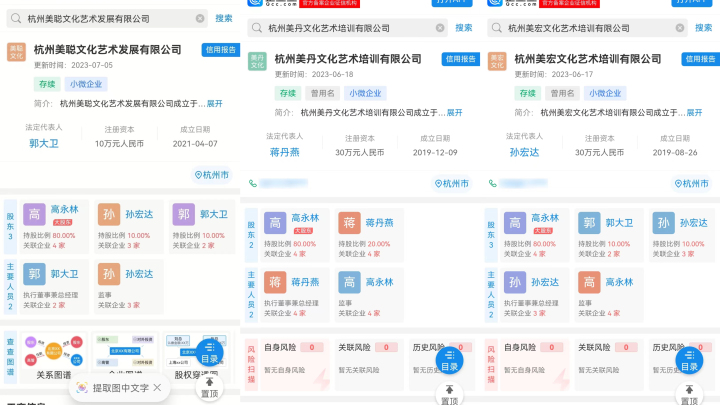Open shareholder 孙宏达 10% card on 杭州美宏 page

[684, 236]
